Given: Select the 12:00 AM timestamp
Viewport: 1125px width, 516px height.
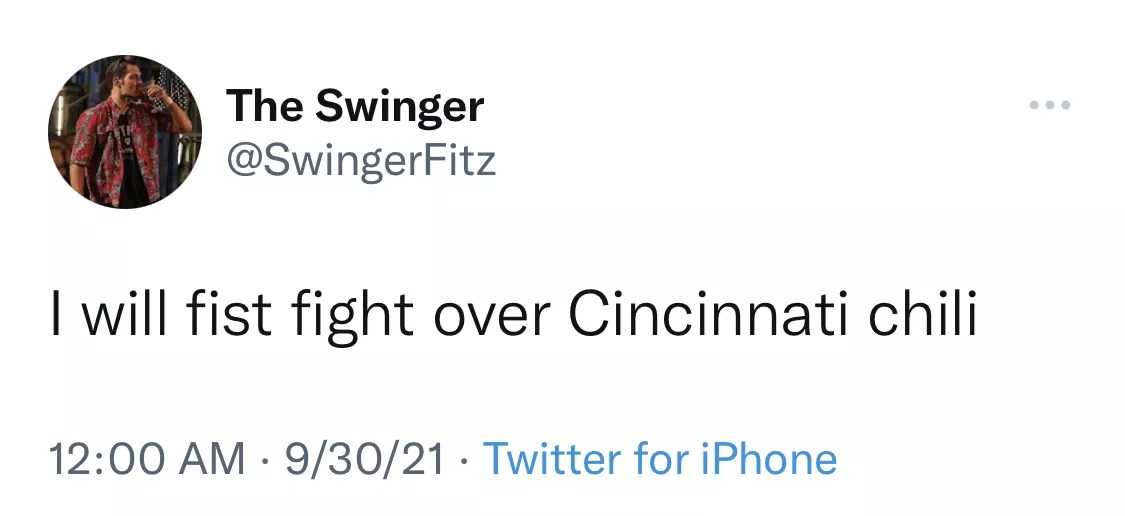Looking at the screenshot, I should [x=147, y=459].
